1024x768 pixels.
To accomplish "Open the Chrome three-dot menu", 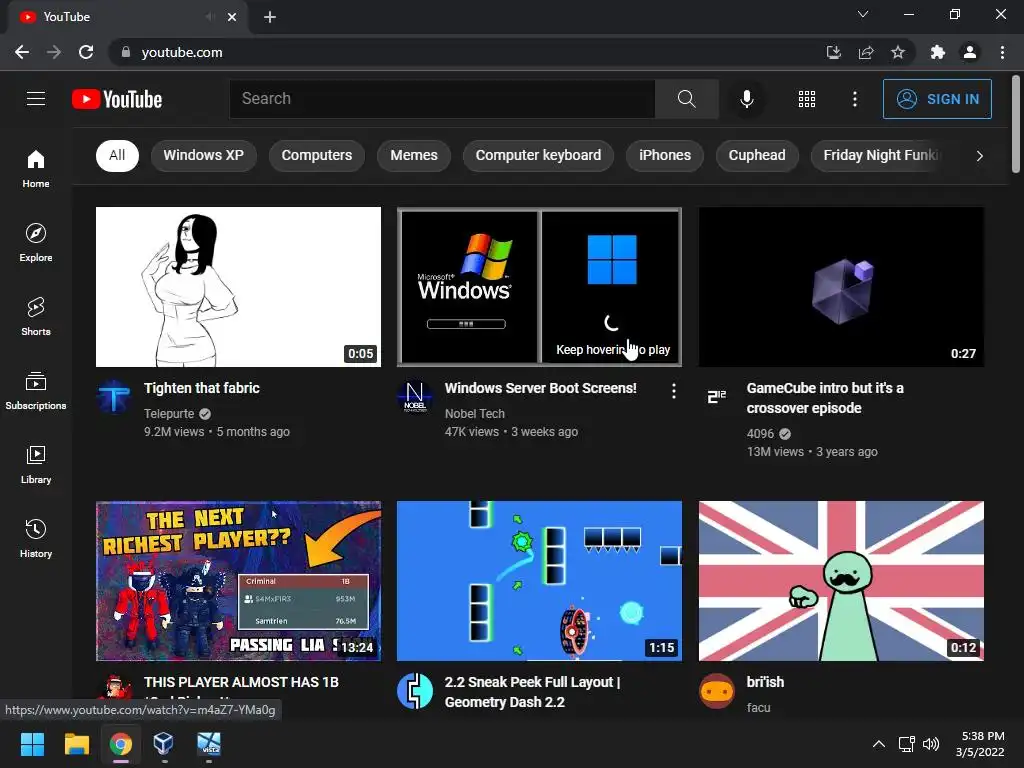I will [x=1002, y=52].
